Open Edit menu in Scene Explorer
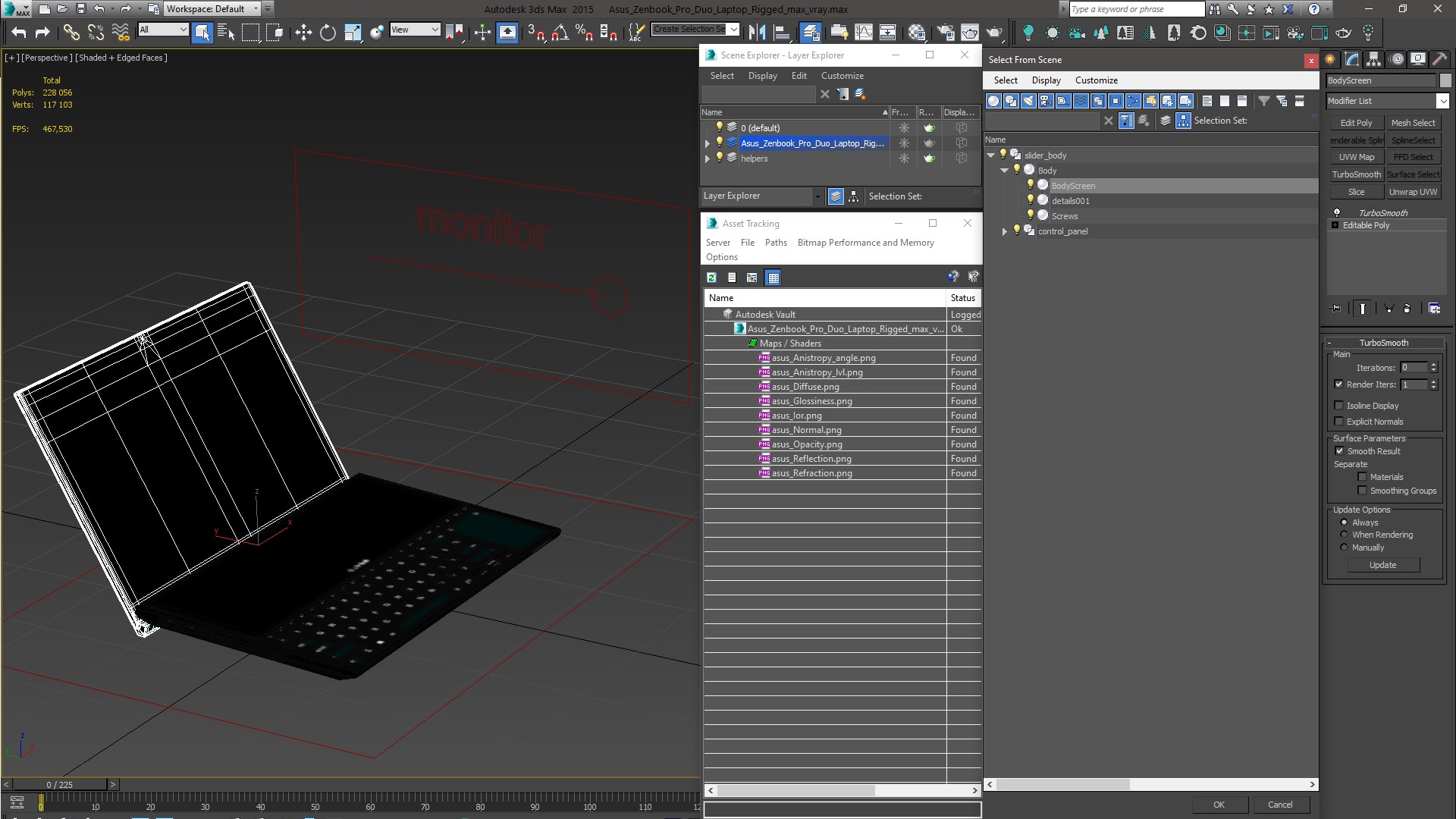Image resolution: width=1456 pixels, height=819 pixels. pyautogui.click(x=799, y=76)
